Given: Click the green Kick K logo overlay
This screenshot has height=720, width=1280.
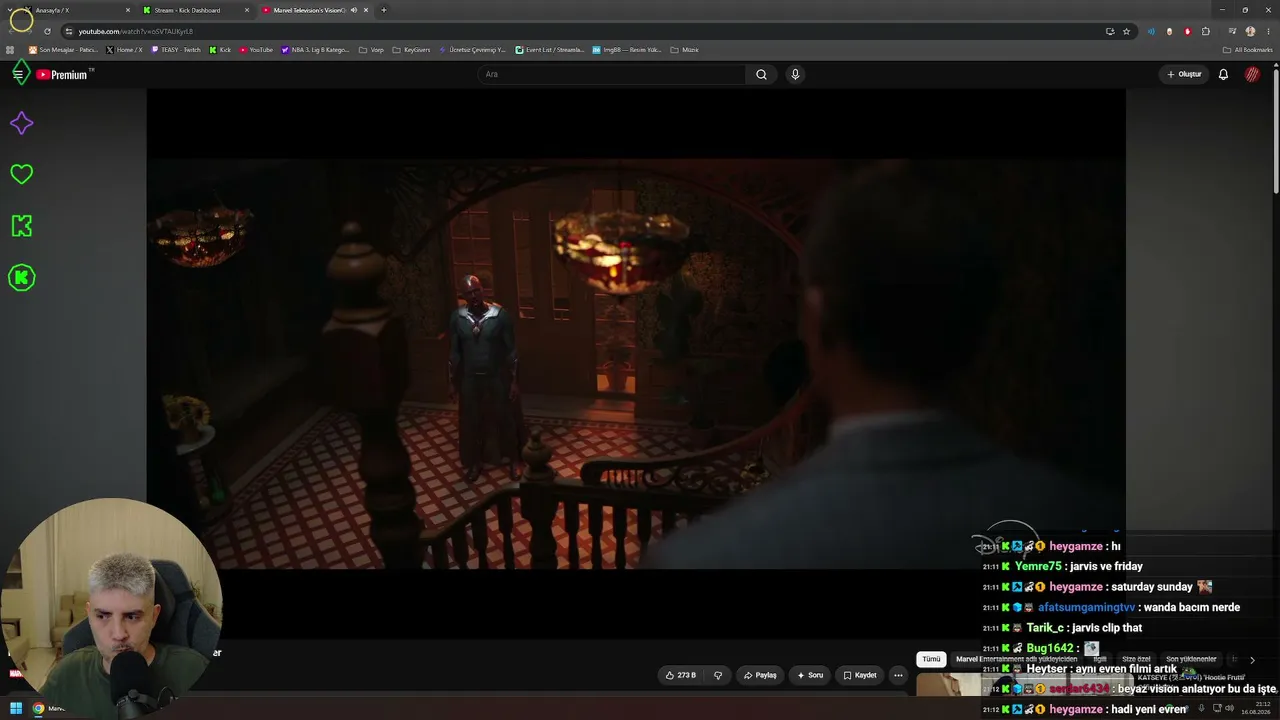Looking at the screenshot, I should point(21,226).
